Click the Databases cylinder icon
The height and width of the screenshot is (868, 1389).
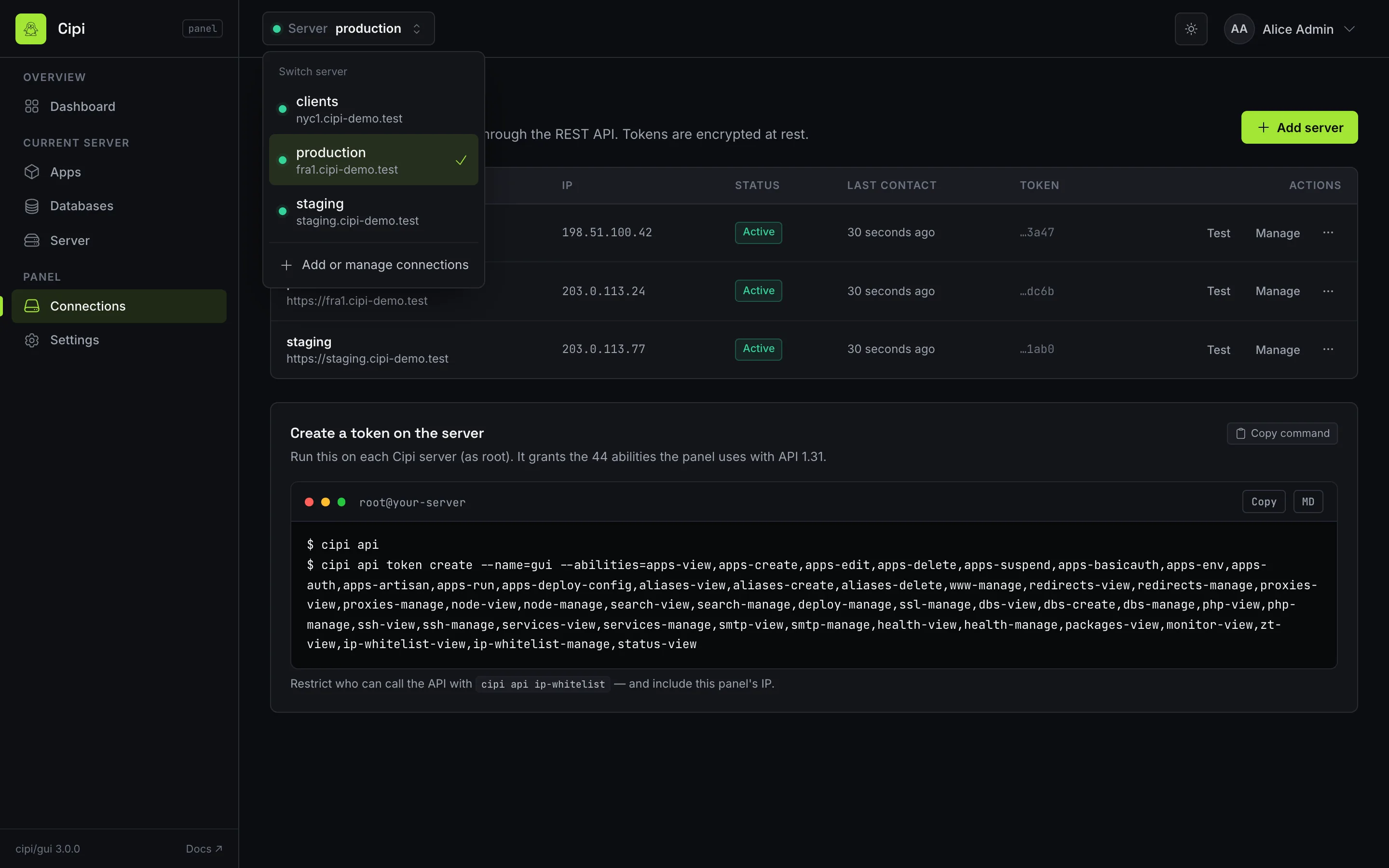31,206
